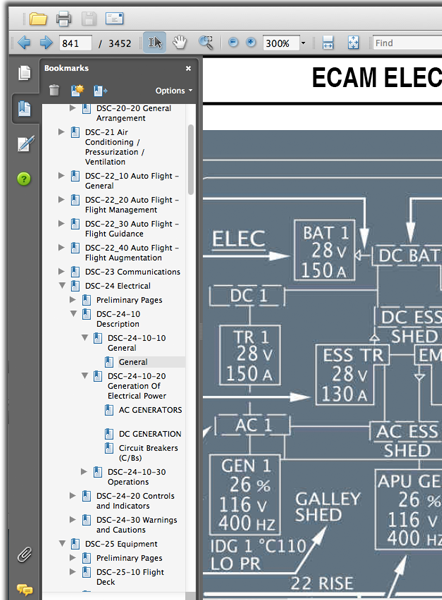Click the page number input field
Viewport: 442px width, 600px height.
point(75,43)
